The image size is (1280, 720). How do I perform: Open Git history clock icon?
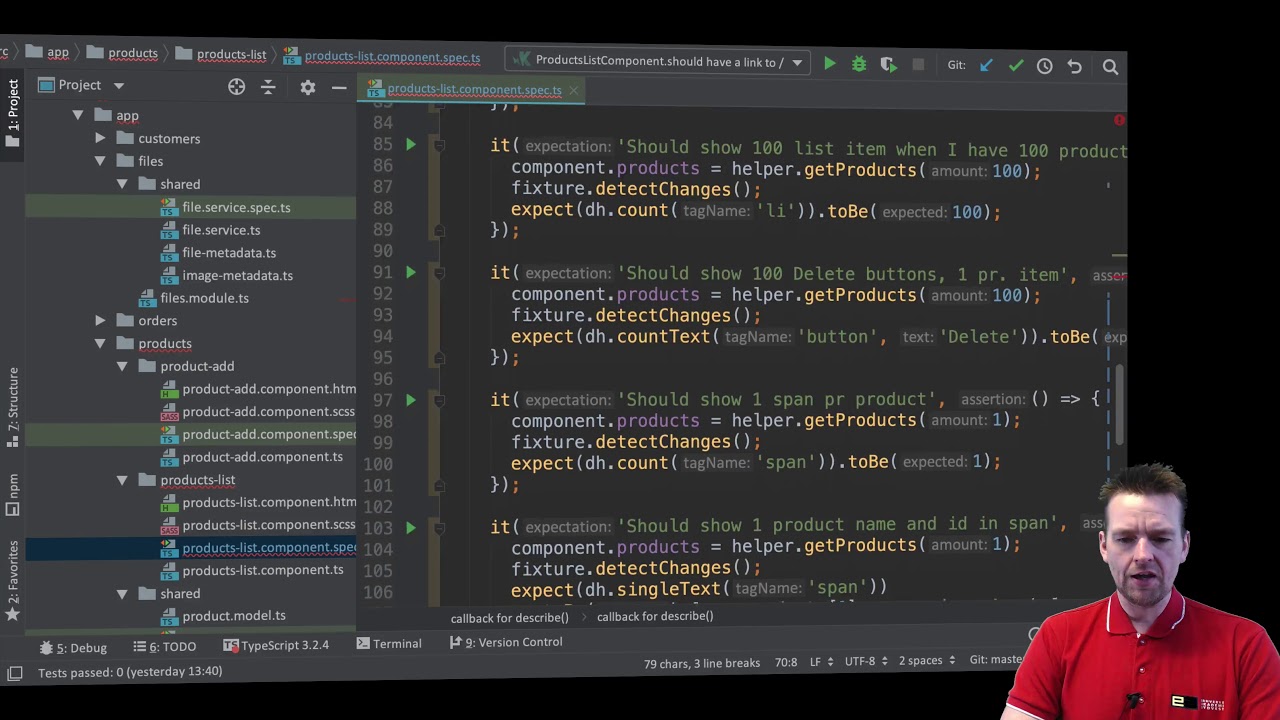(1044, 66)
